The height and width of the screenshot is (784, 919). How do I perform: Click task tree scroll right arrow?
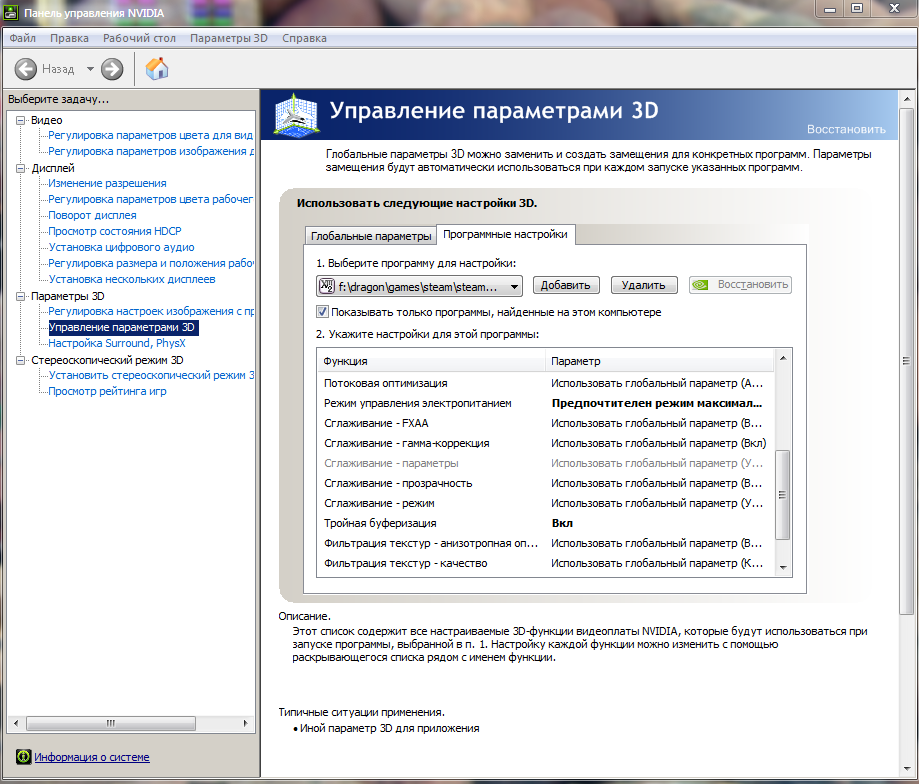[x=246, y=723]
